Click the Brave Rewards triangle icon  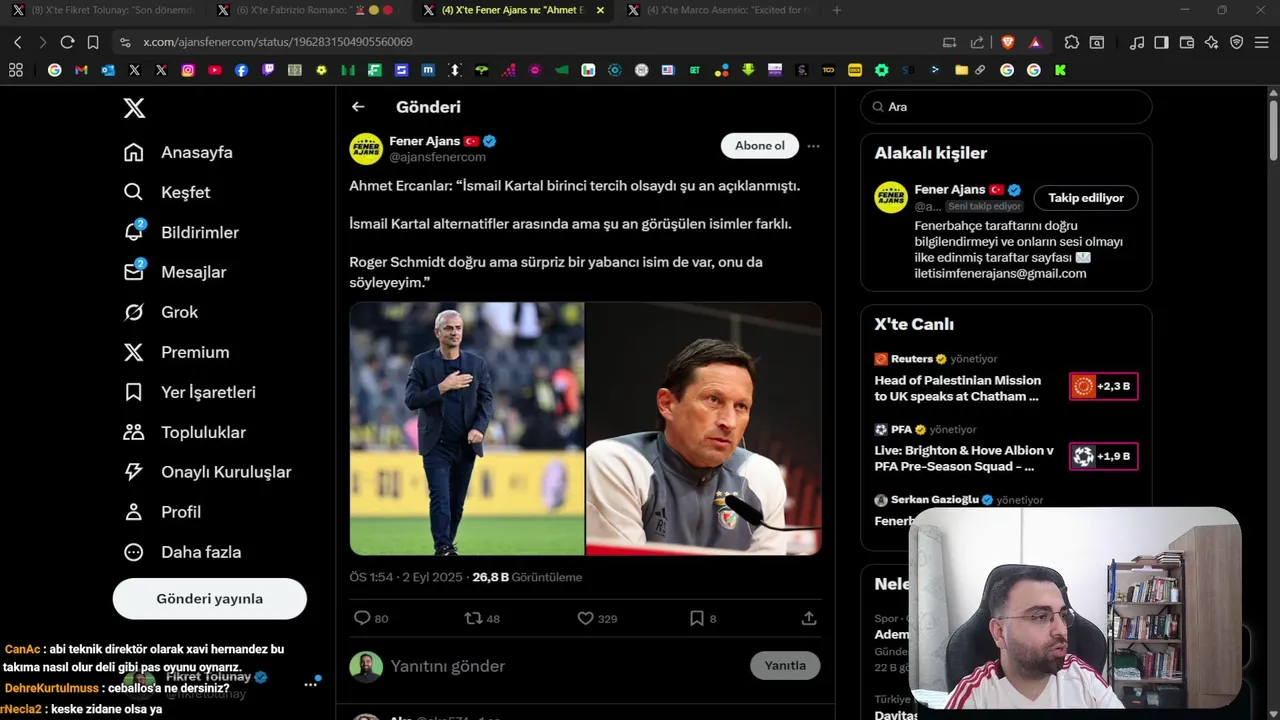click(x=1035, y=42)
